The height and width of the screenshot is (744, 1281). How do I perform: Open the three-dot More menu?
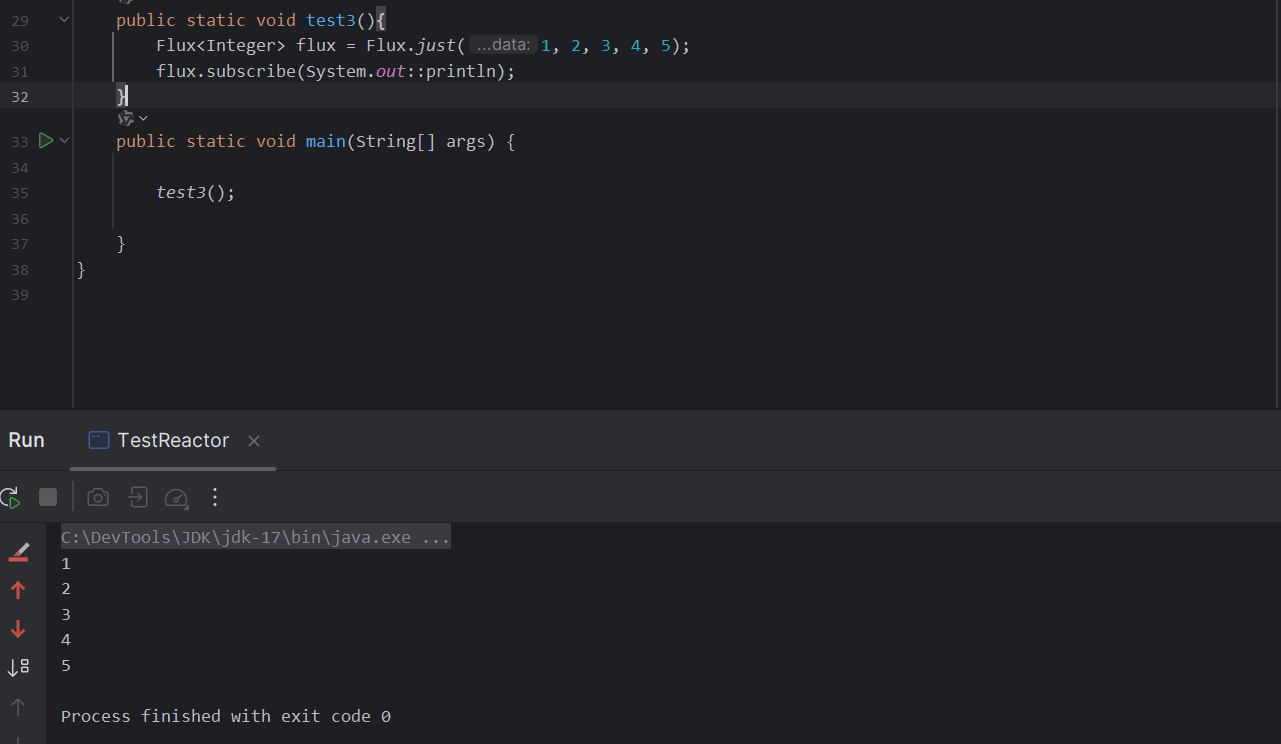(x=214, y=497)
